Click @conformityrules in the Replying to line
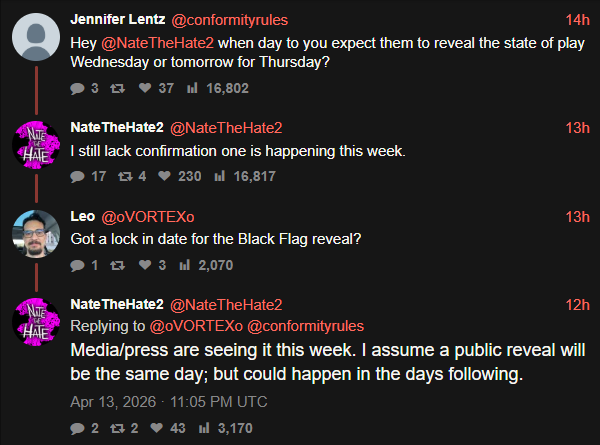Screen dimensions: 600x445 [306, 326]
